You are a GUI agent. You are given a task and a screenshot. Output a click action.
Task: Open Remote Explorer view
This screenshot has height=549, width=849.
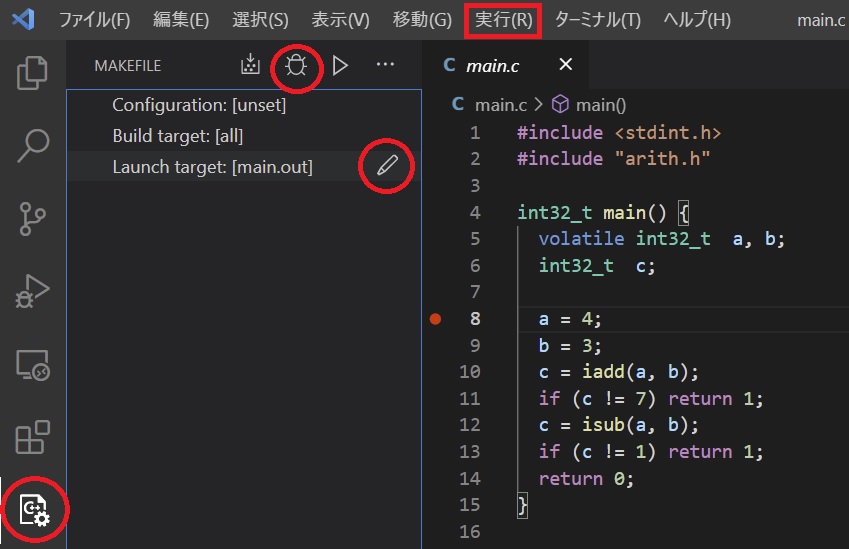32,365
